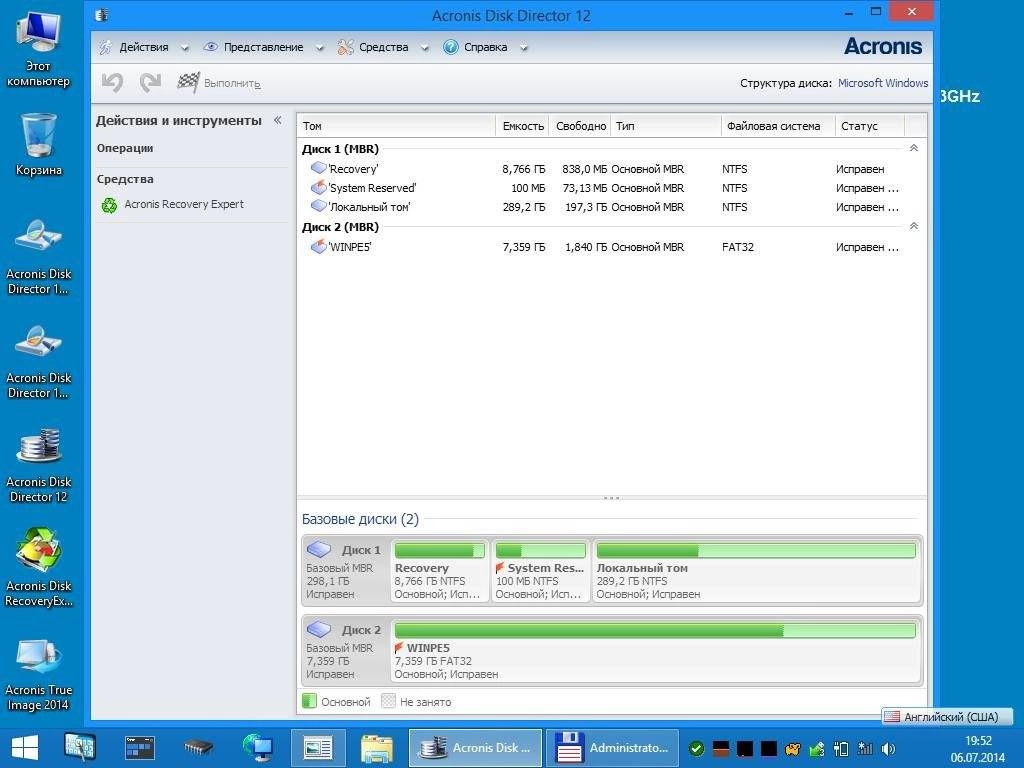Screen dimensions: 1024x768
Task: Click the Microsoft Windows disk structure link
Action: (883, 83)
